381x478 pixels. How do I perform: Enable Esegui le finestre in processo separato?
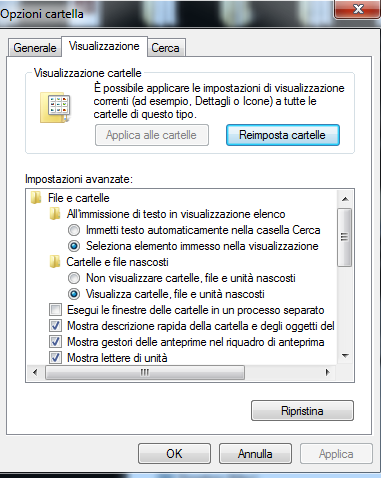point(55,310)
